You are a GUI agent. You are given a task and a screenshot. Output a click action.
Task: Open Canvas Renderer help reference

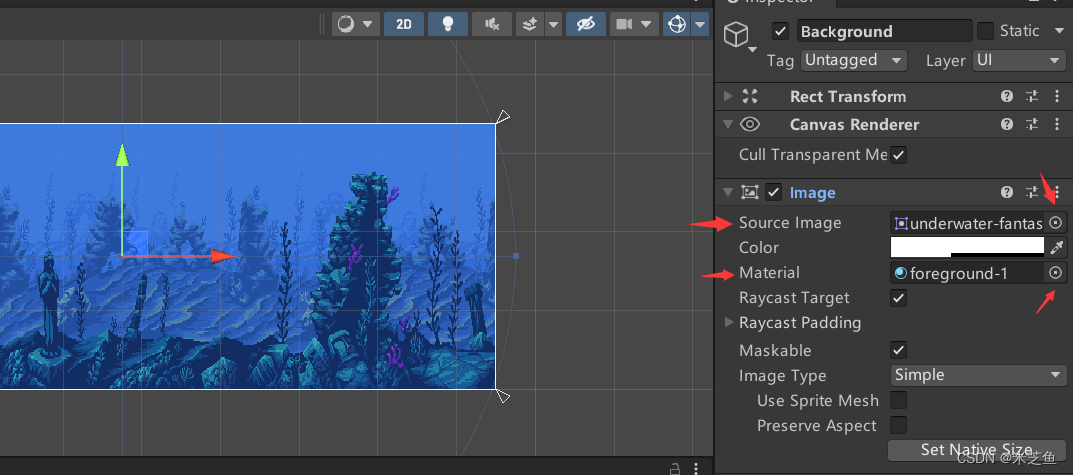[x=1007, y=124]
